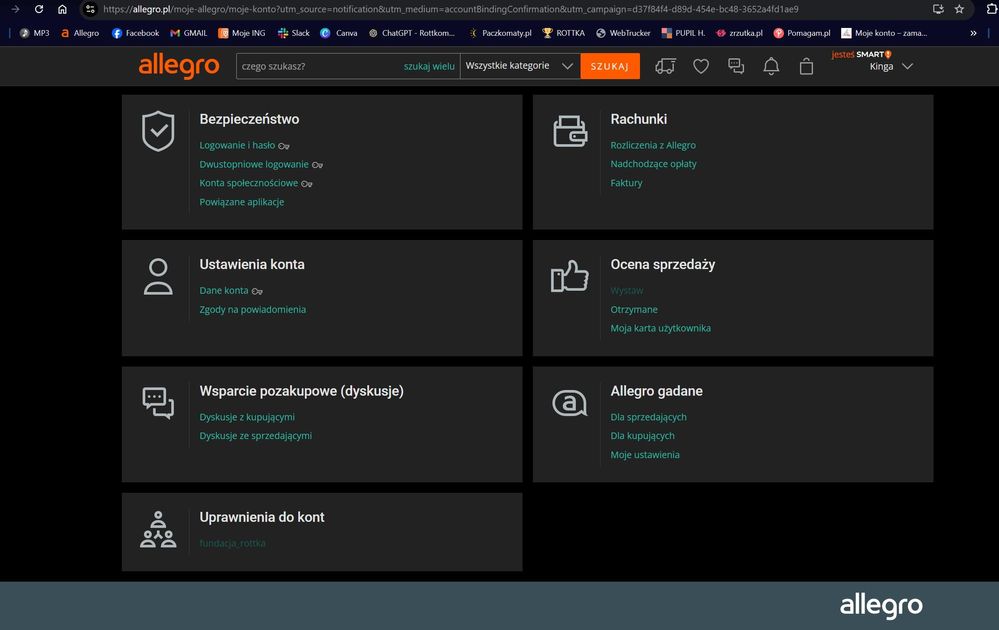Screen dimensions: 999x630
Task: Open the Allegro bookmark in bookmarks bar
Action: (80, 33)
